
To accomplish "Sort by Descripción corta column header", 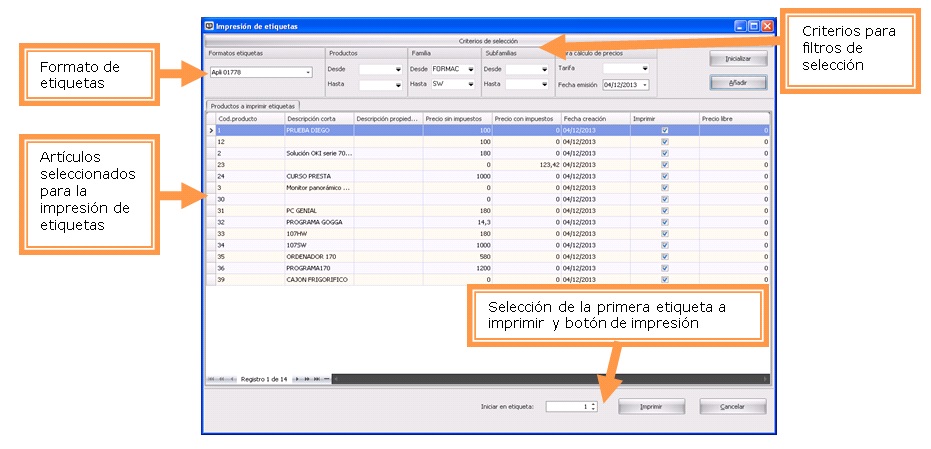I will (x=319, y=118).
